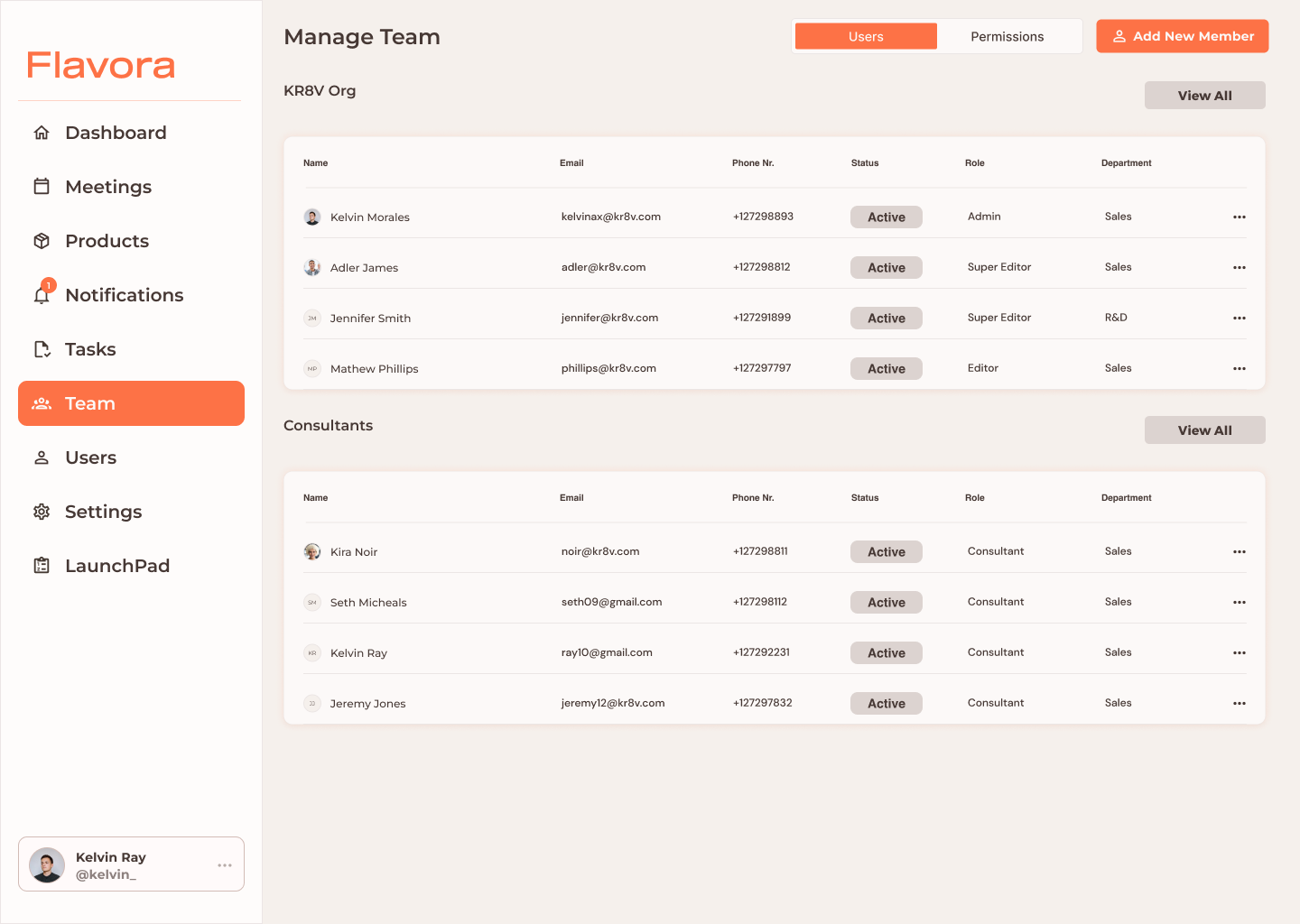Select the Users person icon in sidebar
This screenshot has width=1300, height=924.
click(x=42, y=457)
